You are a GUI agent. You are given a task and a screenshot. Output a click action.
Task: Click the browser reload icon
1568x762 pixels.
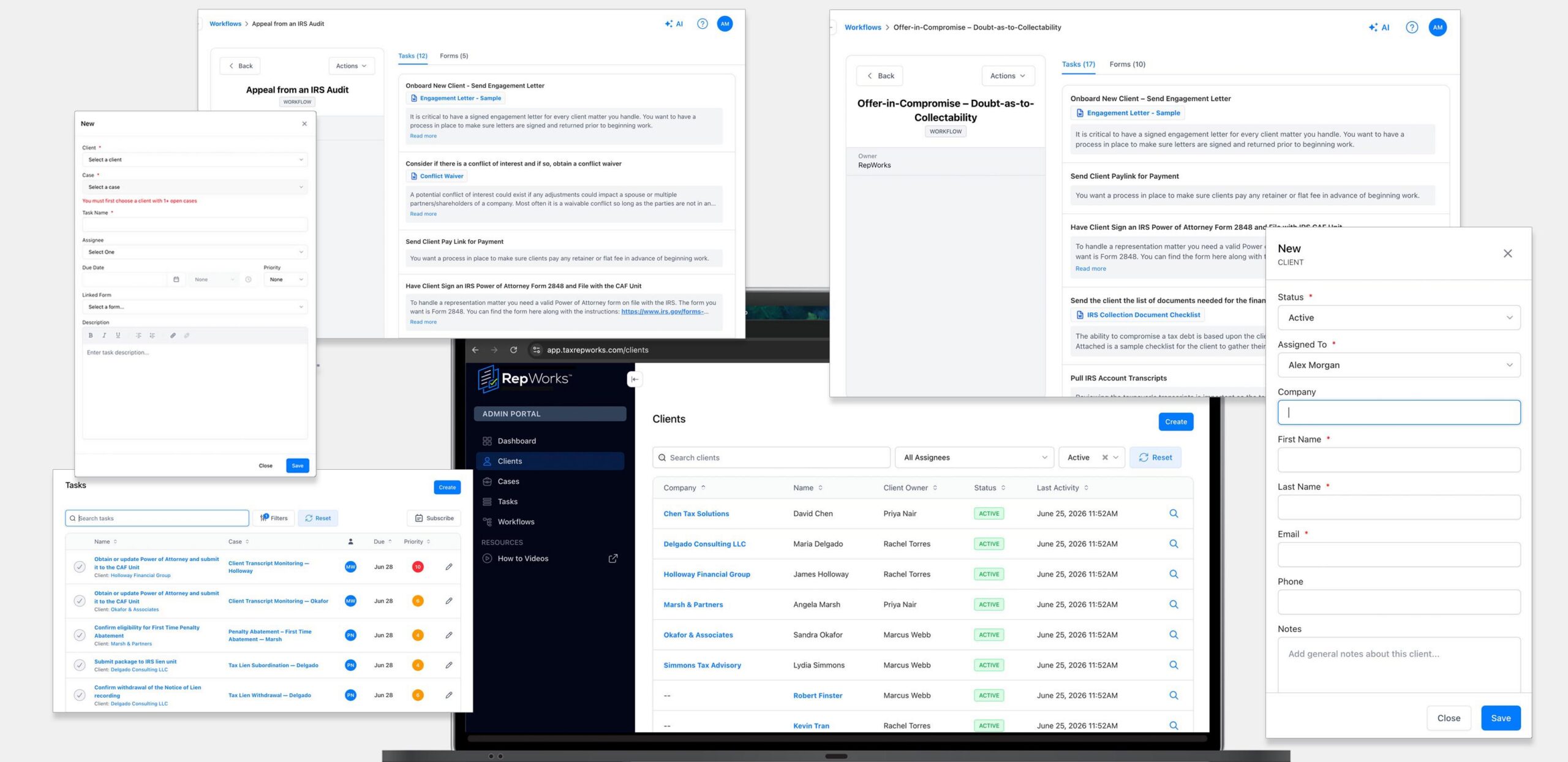click(x=513, y=350)
